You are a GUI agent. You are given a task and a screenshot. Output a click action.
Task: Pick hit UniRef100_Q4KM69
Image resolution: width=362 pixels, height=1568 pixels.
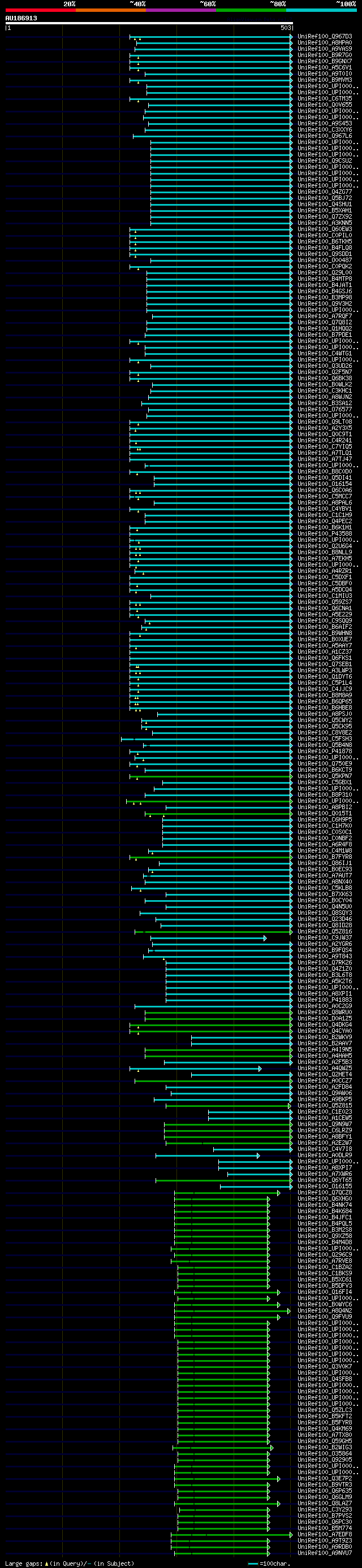click(325, 1428)
